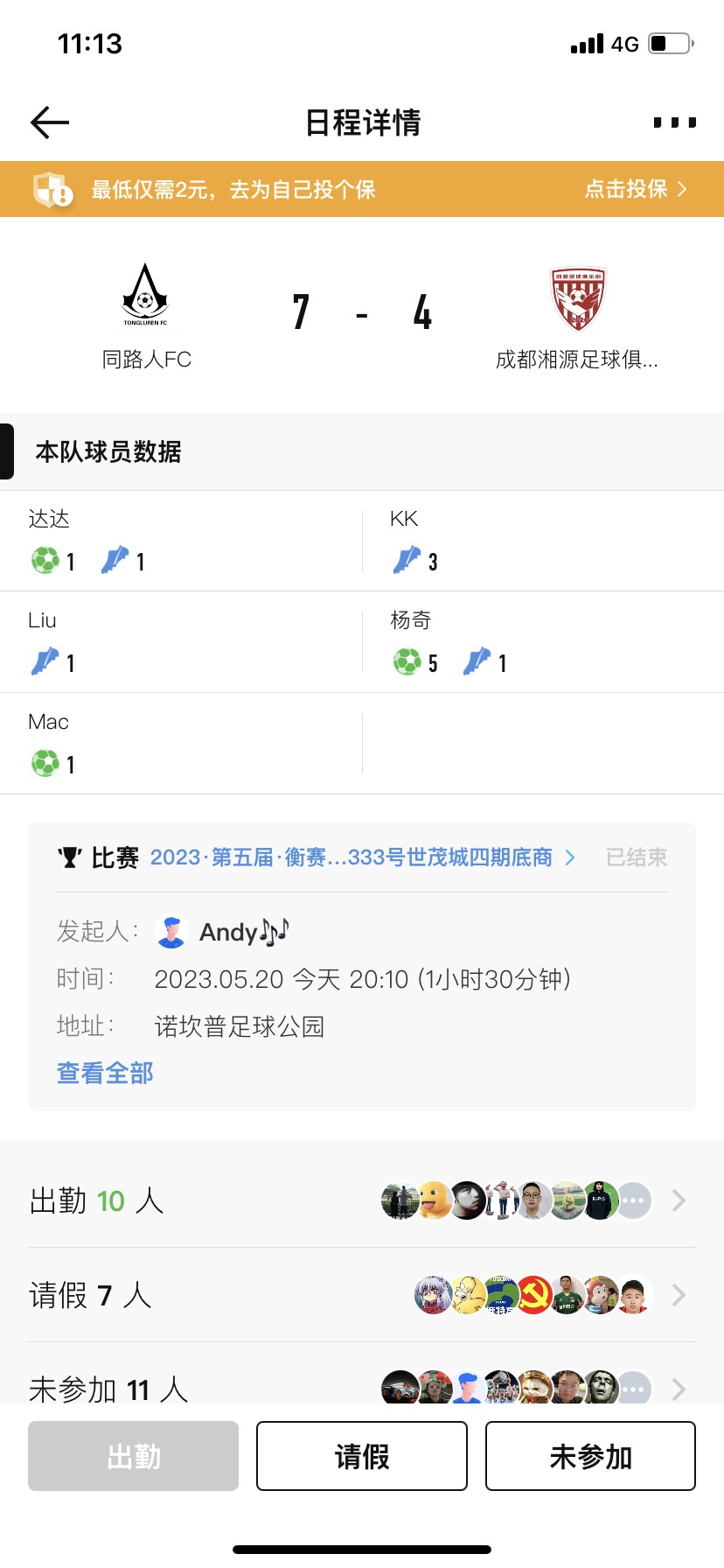Screen dimensions: 724x1568
Task: Tap the back arrow icon
Action: coord(50,122)
